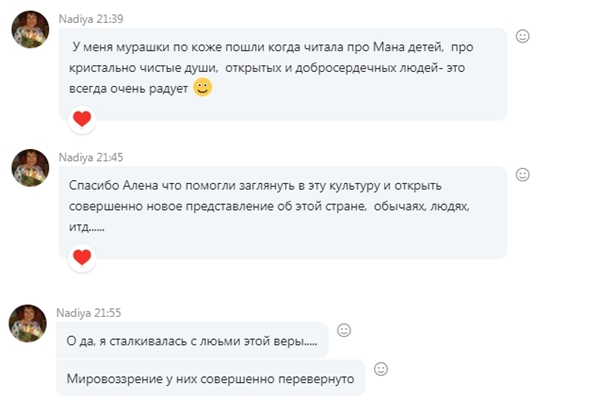Click sender name 'Nadiya' above the third message

(75, 312)
